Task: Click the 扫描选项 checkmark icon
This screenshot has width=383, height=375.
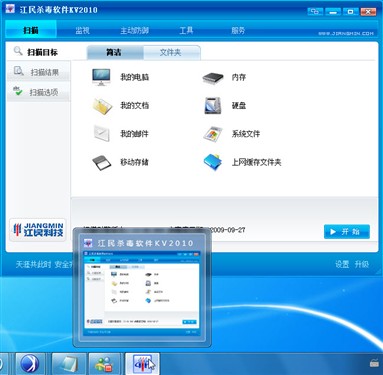Action: click(x=17, y=90)
